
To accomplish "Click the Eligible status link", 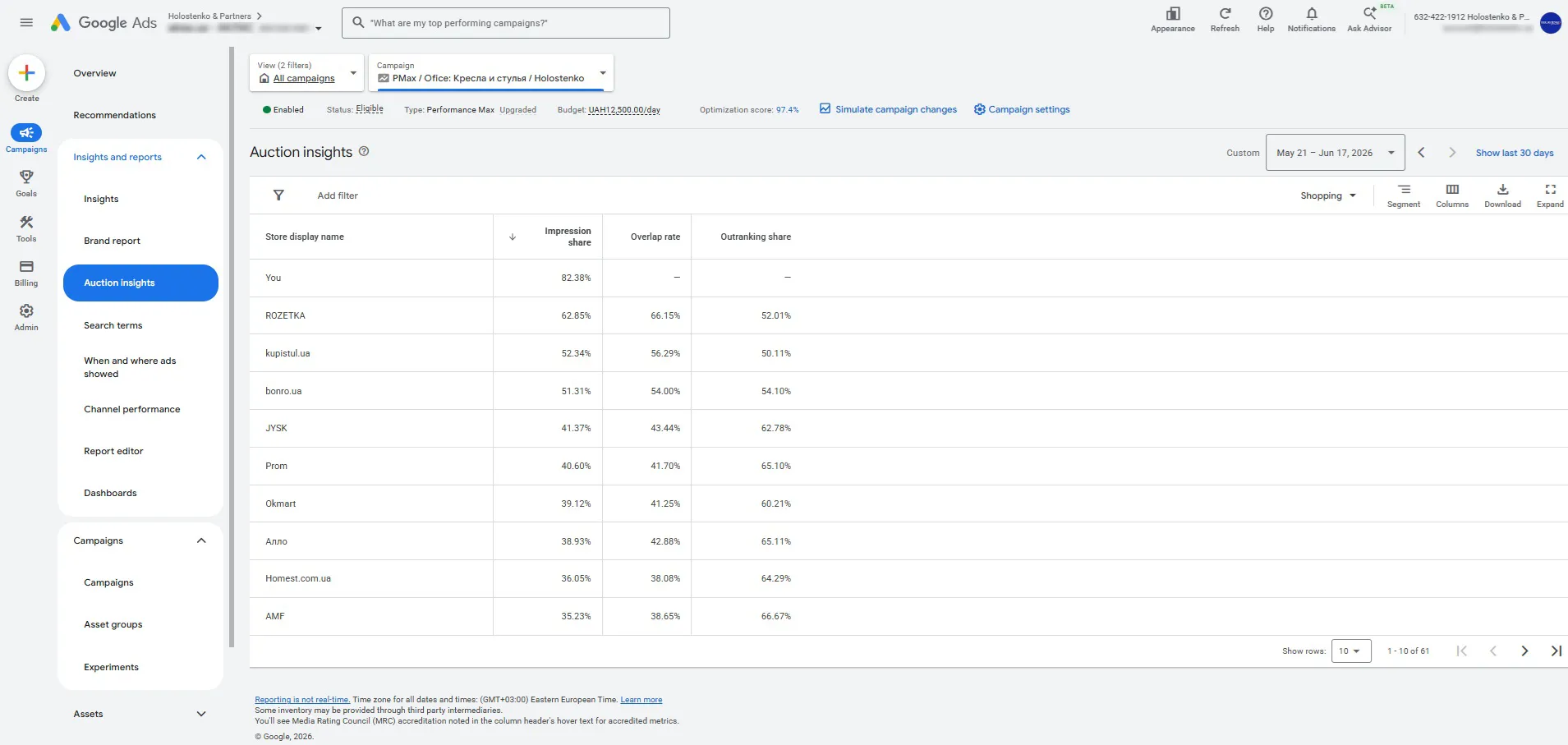I will [x=370, y=108].
